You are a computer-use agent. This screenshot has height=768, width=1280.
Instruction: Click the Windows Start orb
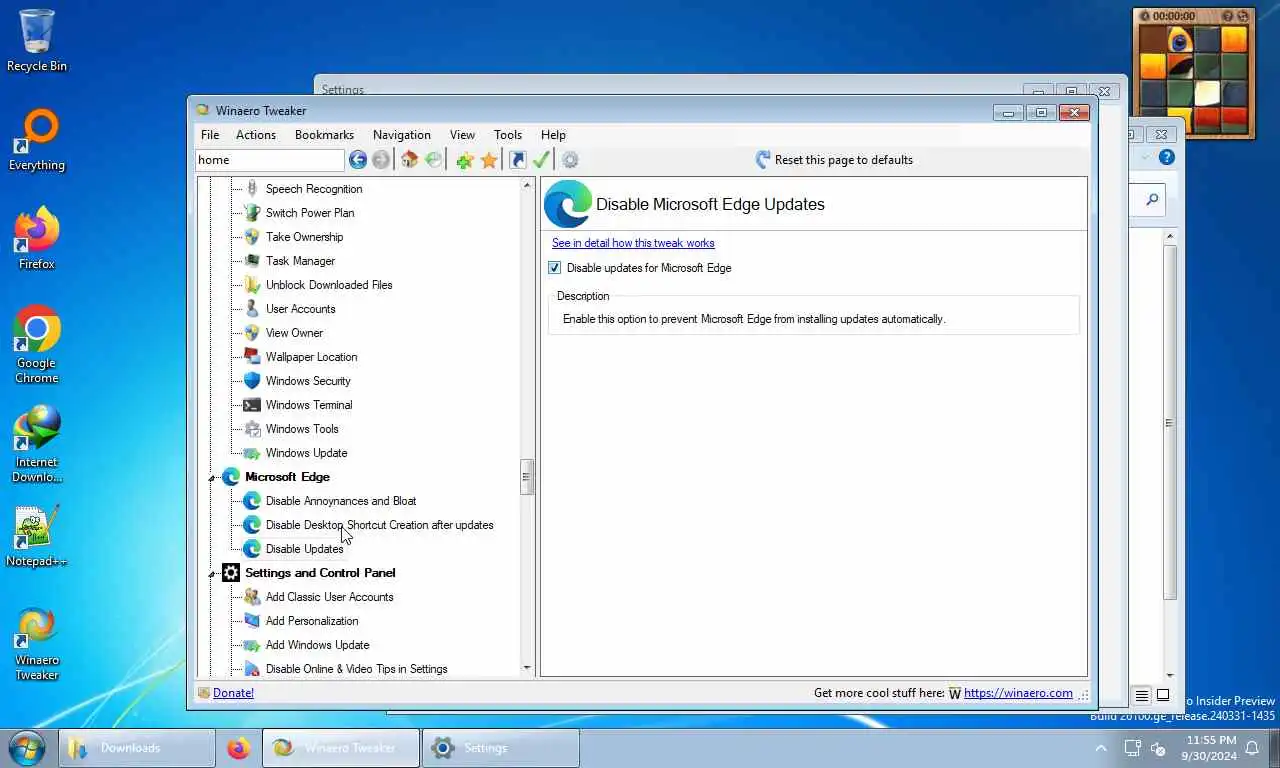[x=27, y=747]
